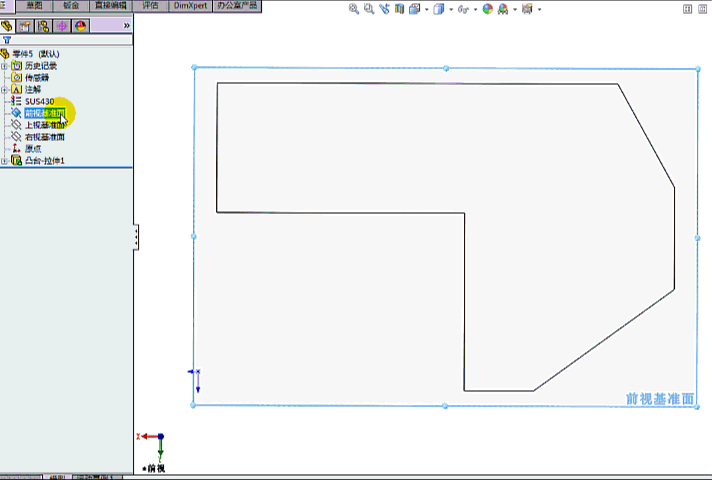Click the Apply Scene icon
Screen dimensions: 712x480
click(503, 9)
